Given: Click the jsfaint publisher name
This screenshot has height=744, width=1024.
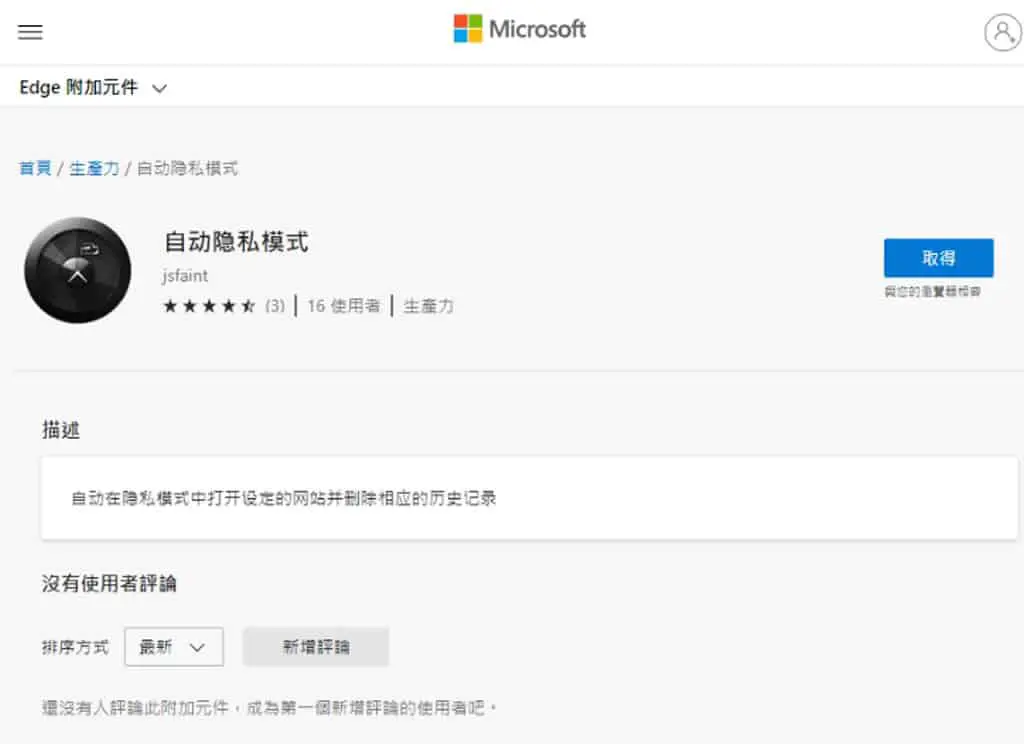Looking at the screenshot, I should pyautogui.click(x=185, y=276).
